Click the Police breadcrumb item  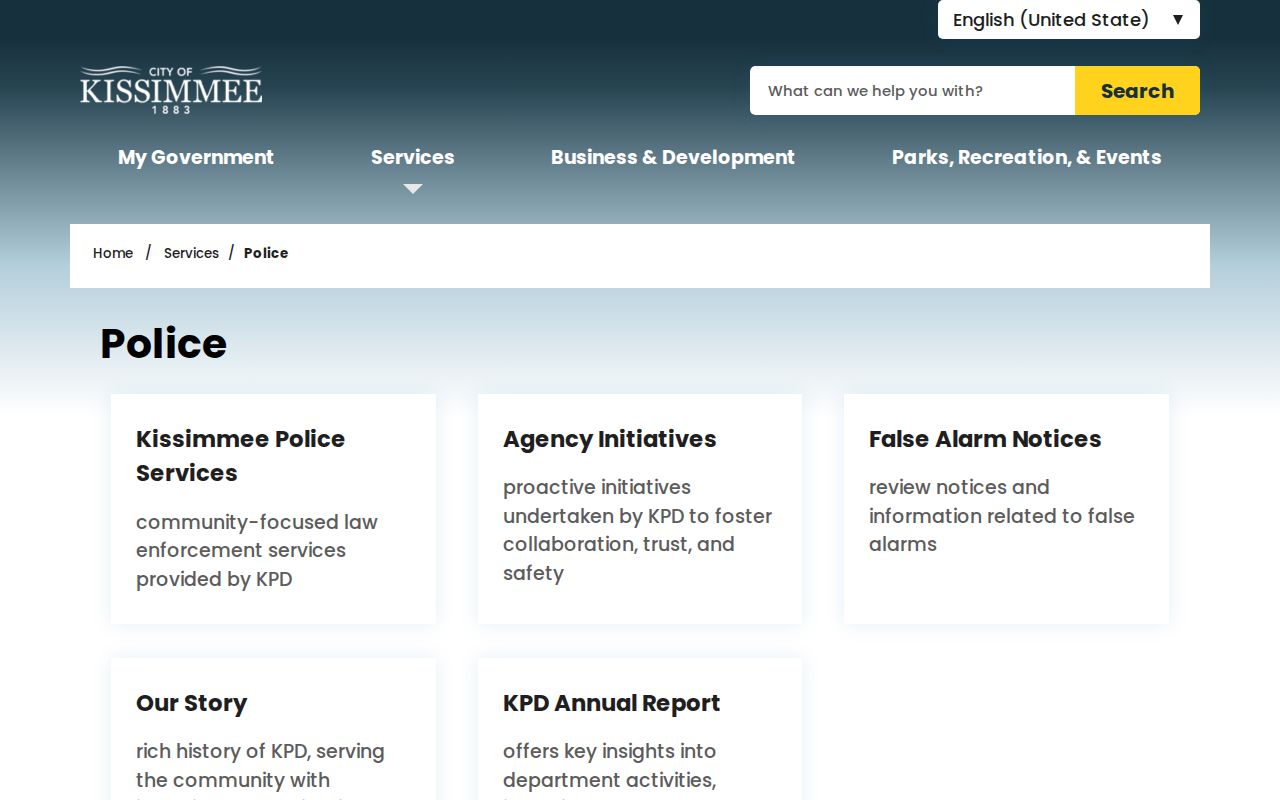pos(266,253)
